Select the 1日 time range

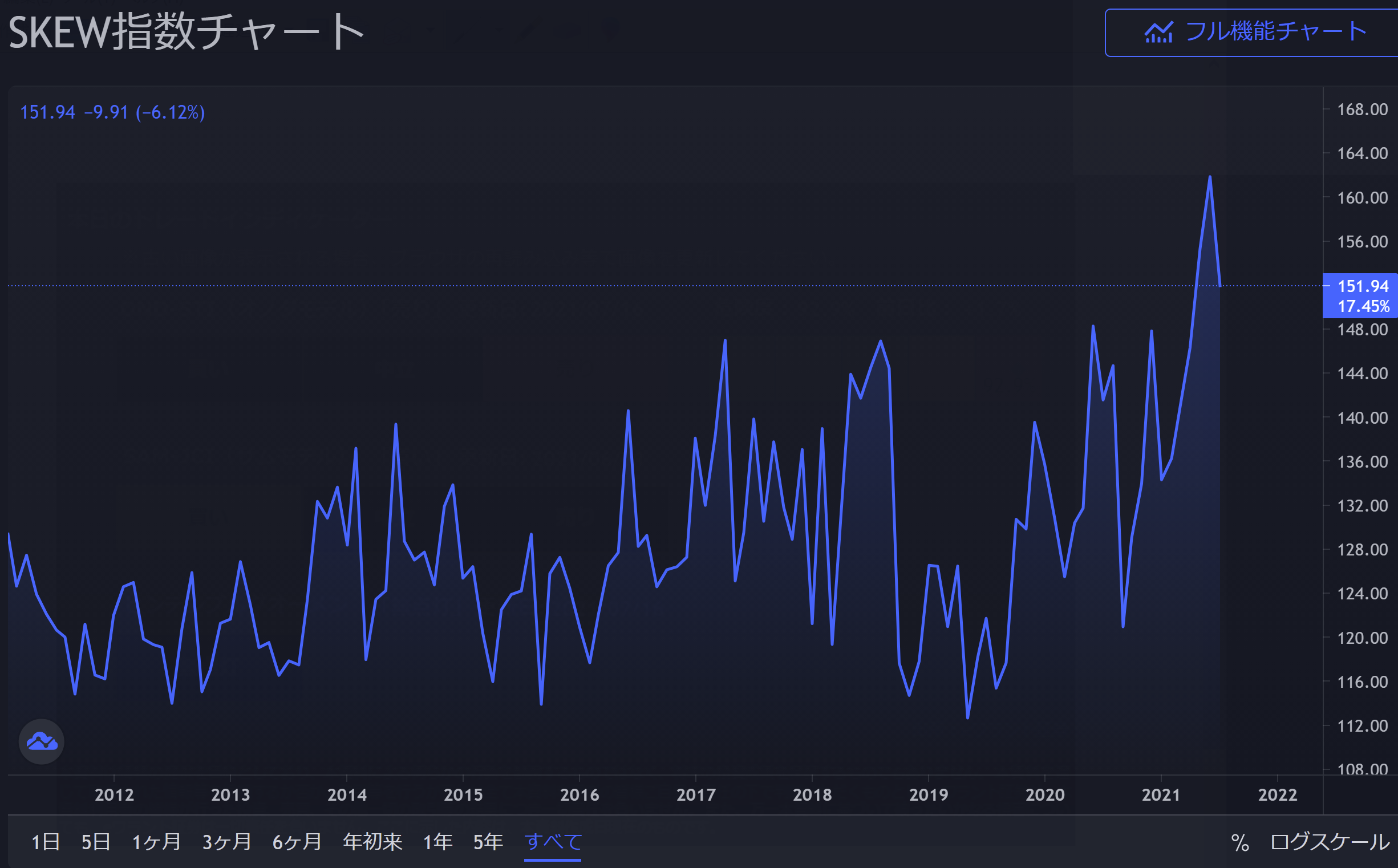click(x=46, y=842)
